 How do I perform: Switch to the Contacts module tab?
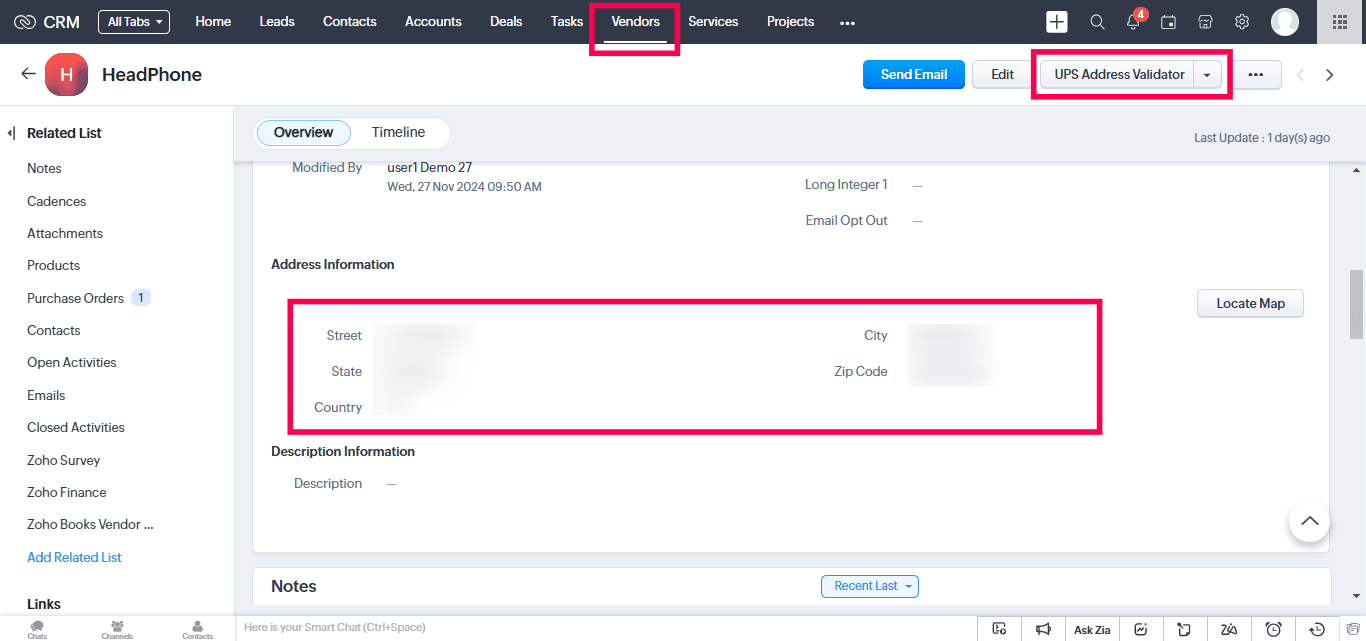(x=350, y=21)
